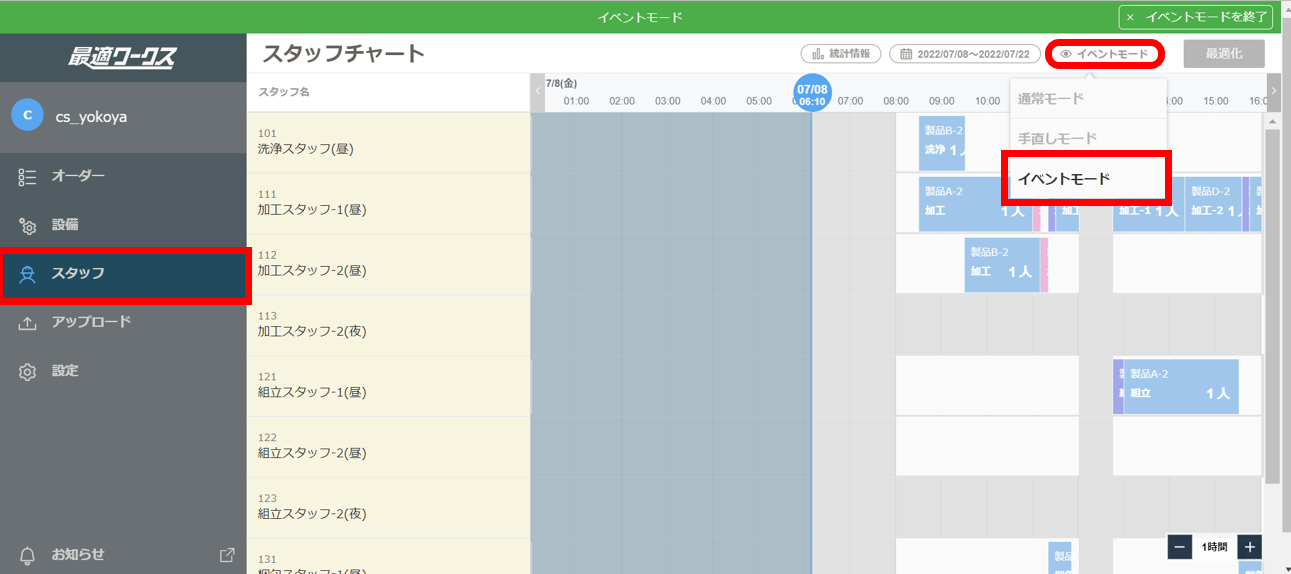Click the 設備 gear icon in the sidebar
Image resolution: width=1291 pixels, height=574 pixels.
[28, 226]
